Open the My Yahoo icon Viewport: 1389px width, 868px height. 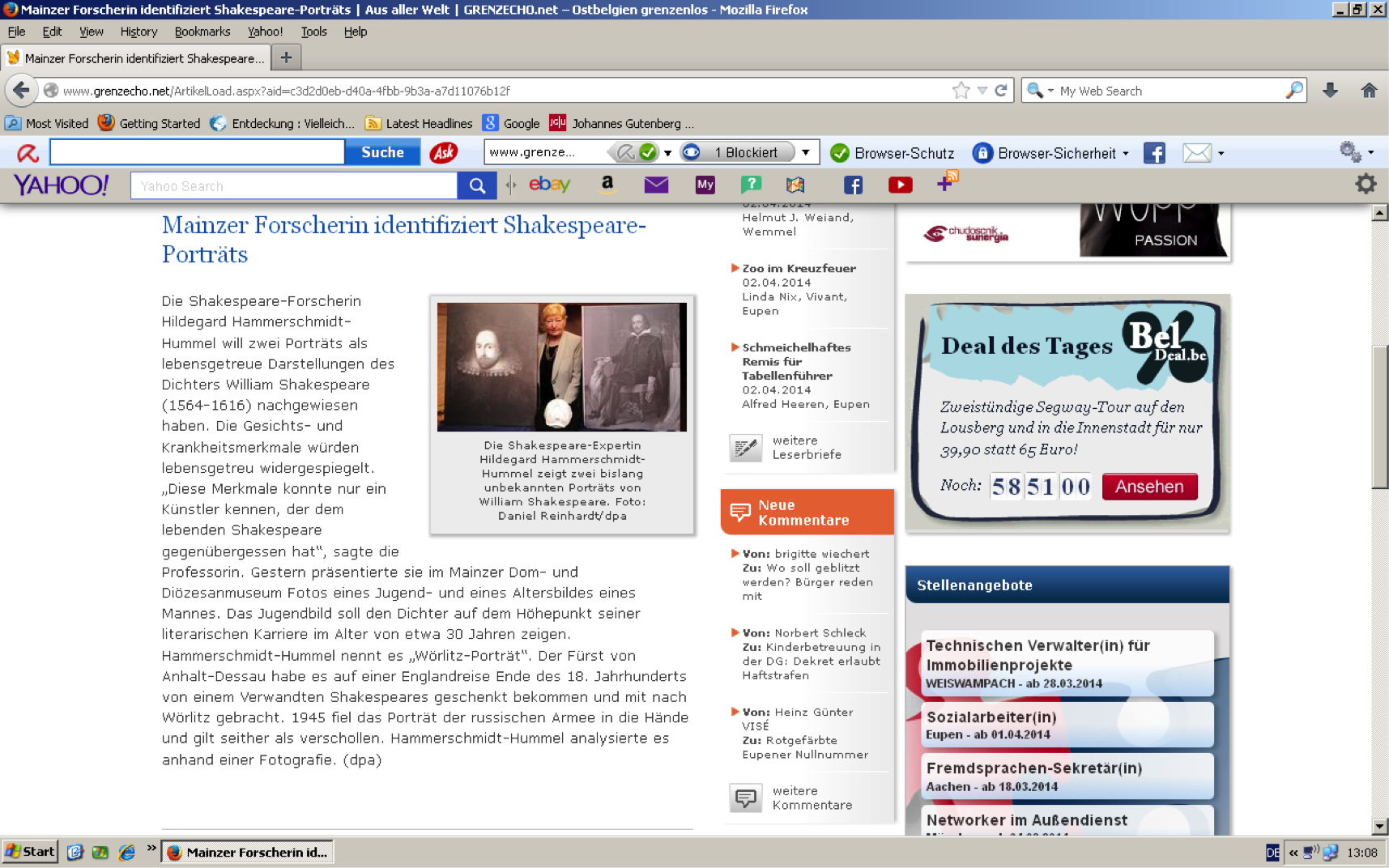pos(705,185)
